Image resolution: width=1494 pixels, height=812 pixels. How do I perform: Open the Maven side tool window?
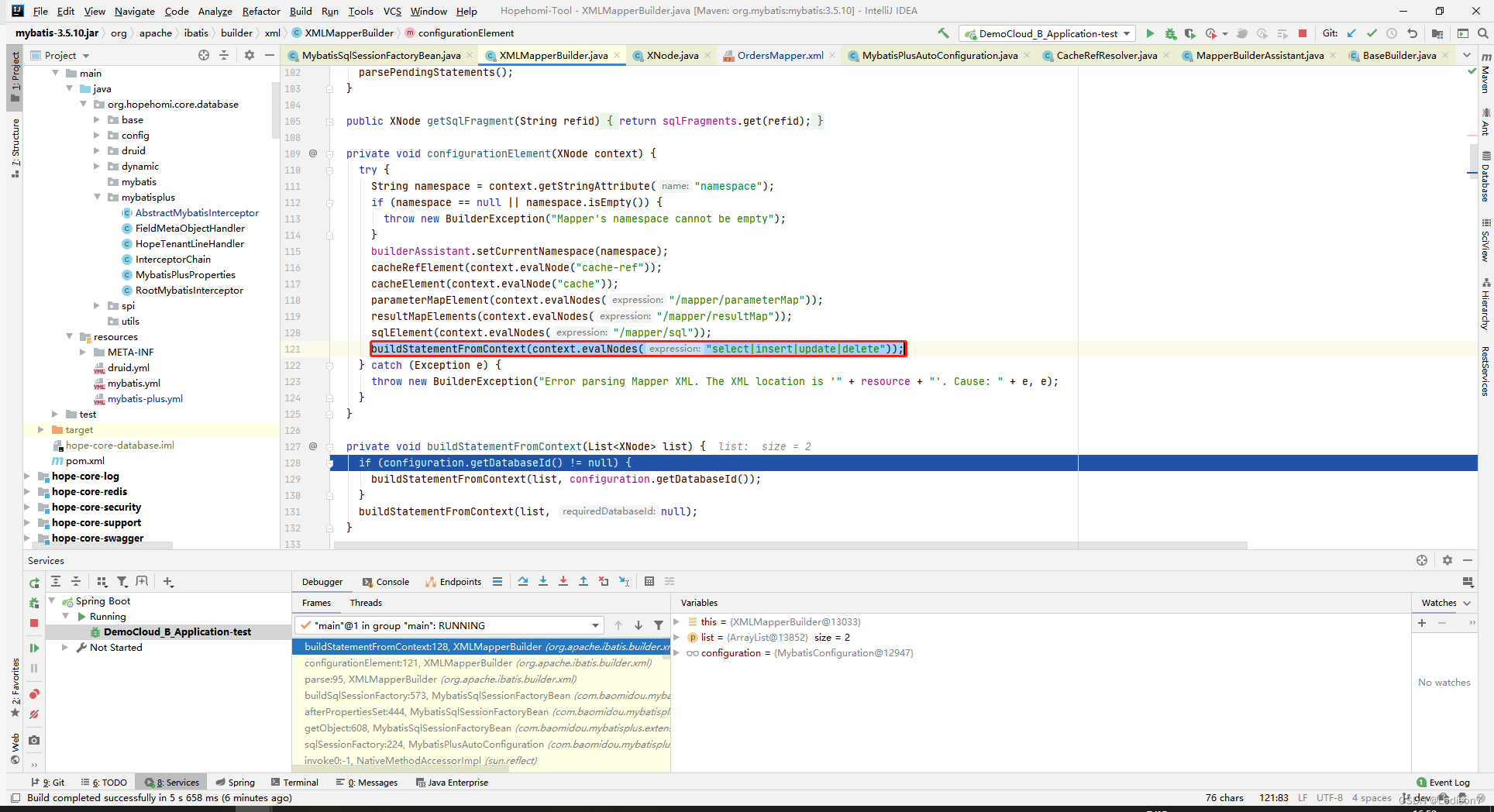coord(1485,74)
